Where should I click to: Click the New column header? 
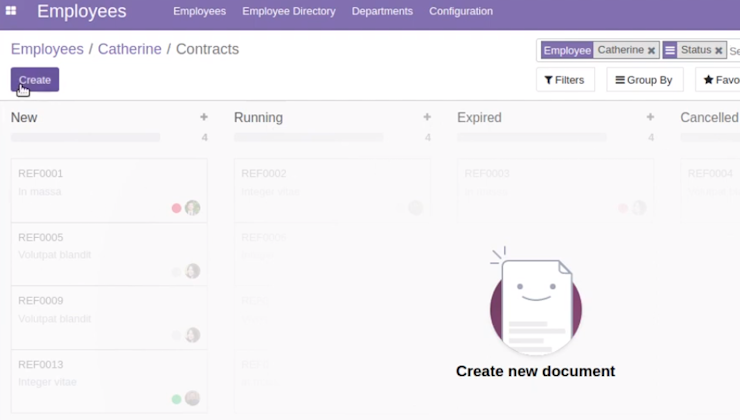pyautogui.click(x=24, y=118)
